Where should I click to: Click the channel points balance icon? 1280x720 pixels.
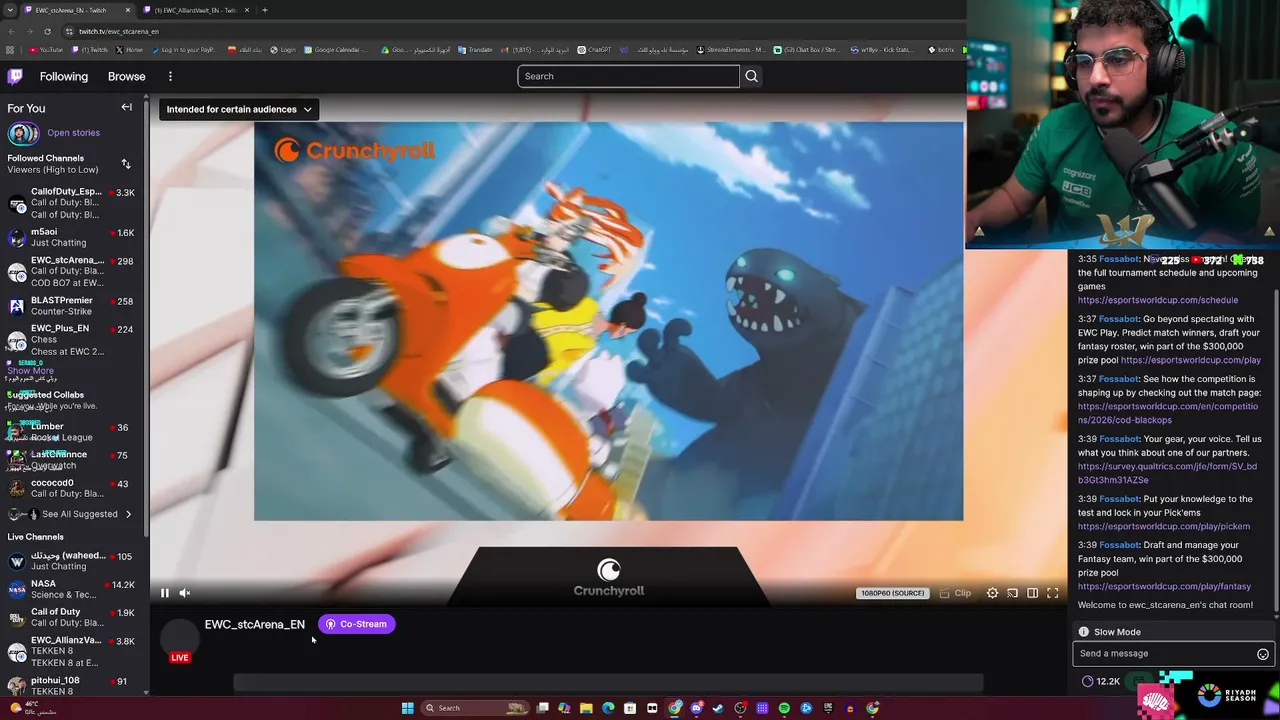point(1087,681)
